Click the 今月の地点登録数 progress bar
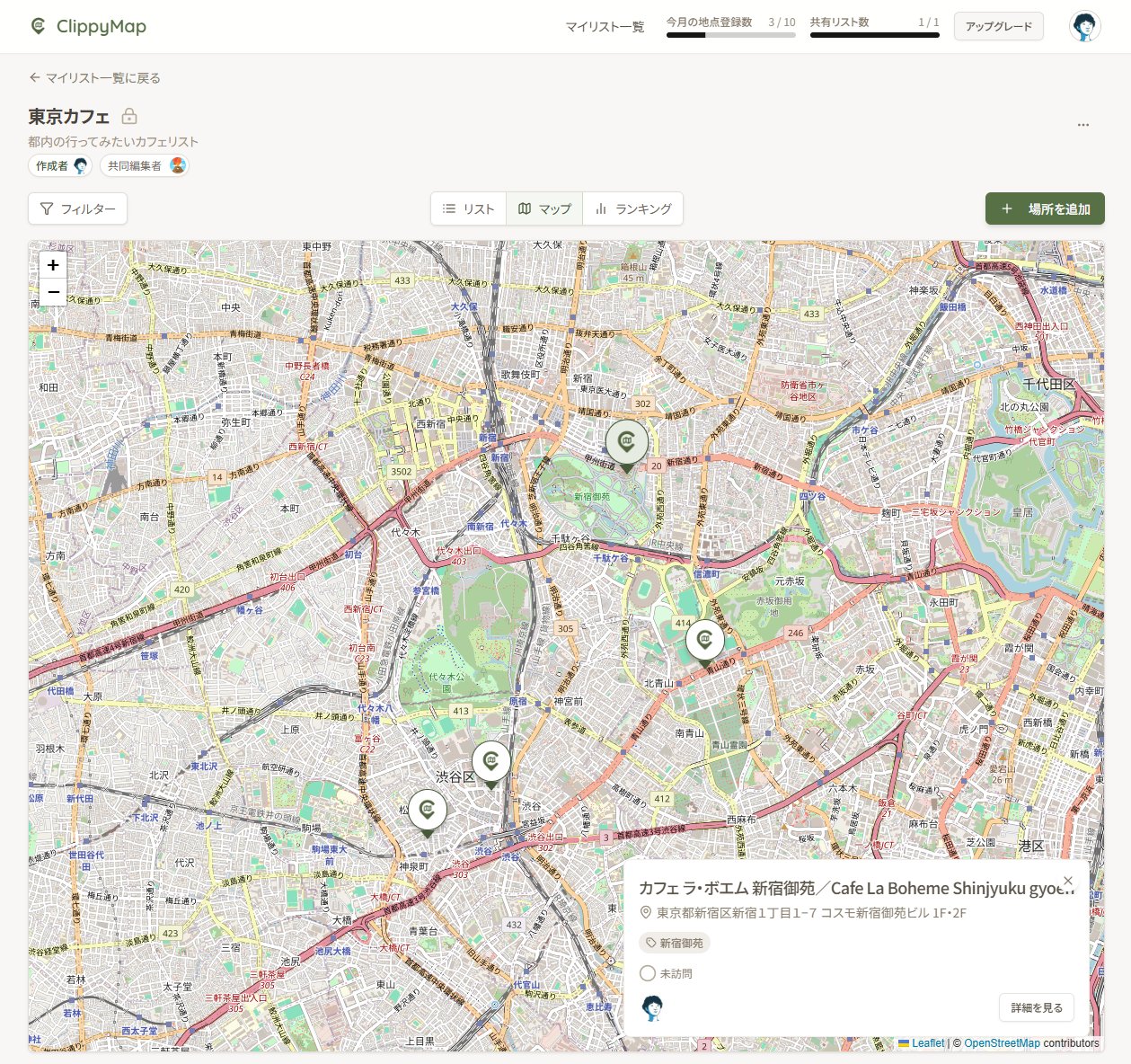Image resolution: width=1131 pixels, height=1064 pixels. click(730, 35)
